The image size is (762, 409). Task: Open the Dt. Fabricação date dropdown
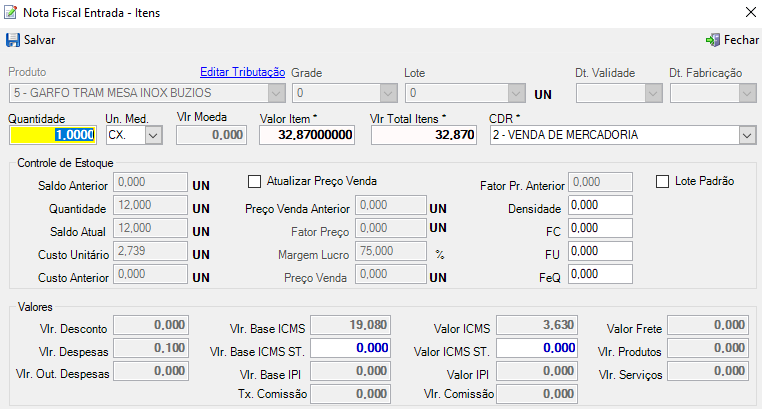746,93
